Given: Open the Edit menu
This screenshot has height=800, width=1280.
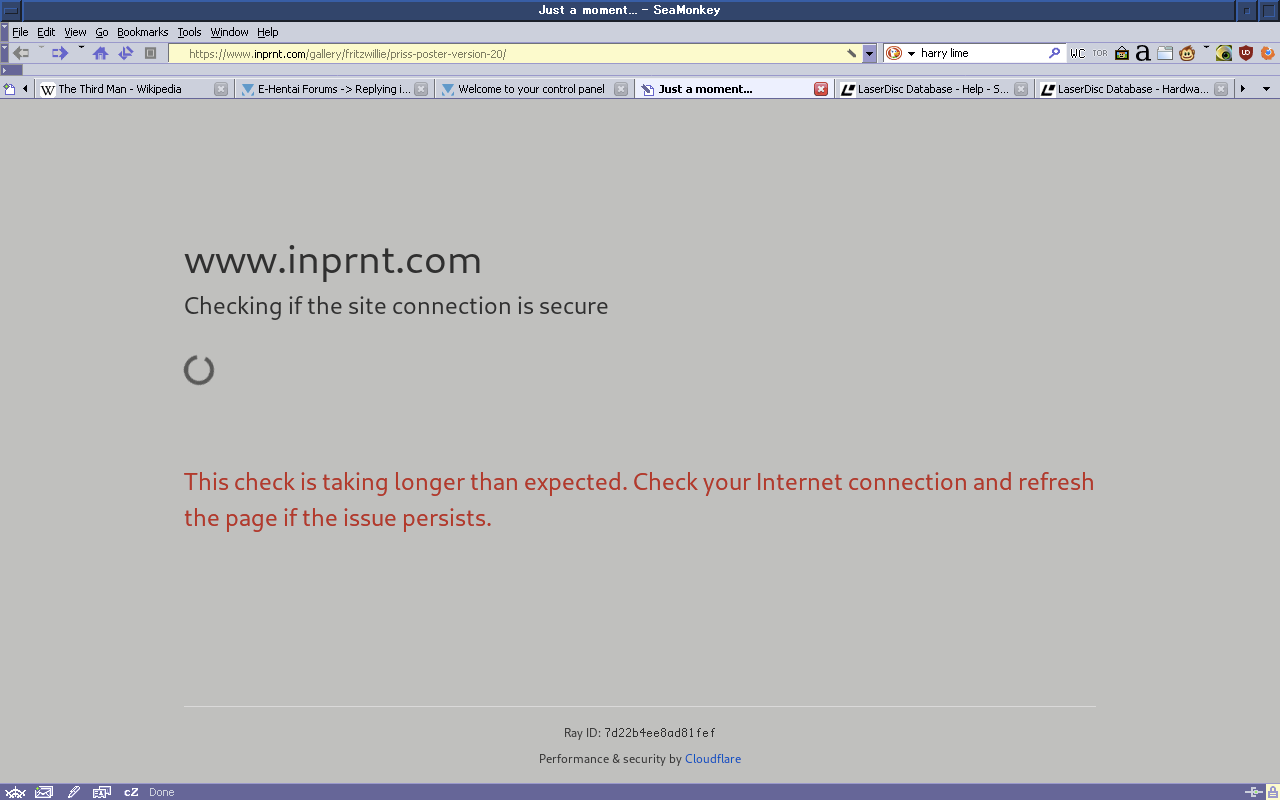Looking at the screenshot, I should [46, 32].
